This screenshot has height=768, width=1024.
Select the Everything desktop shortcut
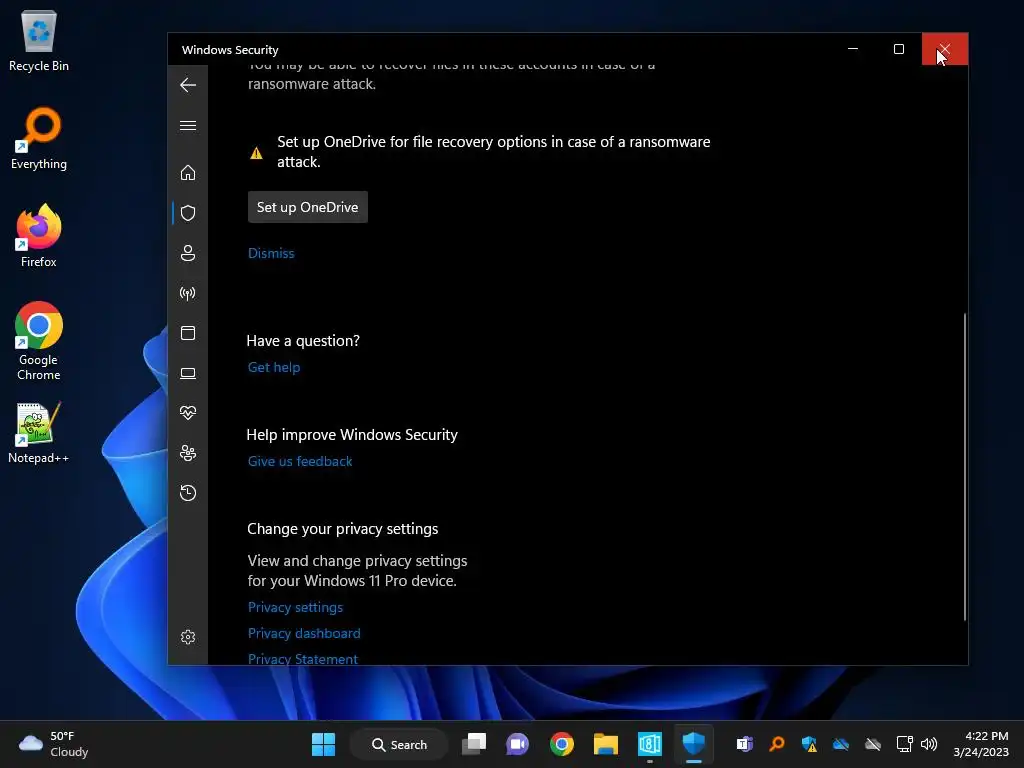[39, 139]
